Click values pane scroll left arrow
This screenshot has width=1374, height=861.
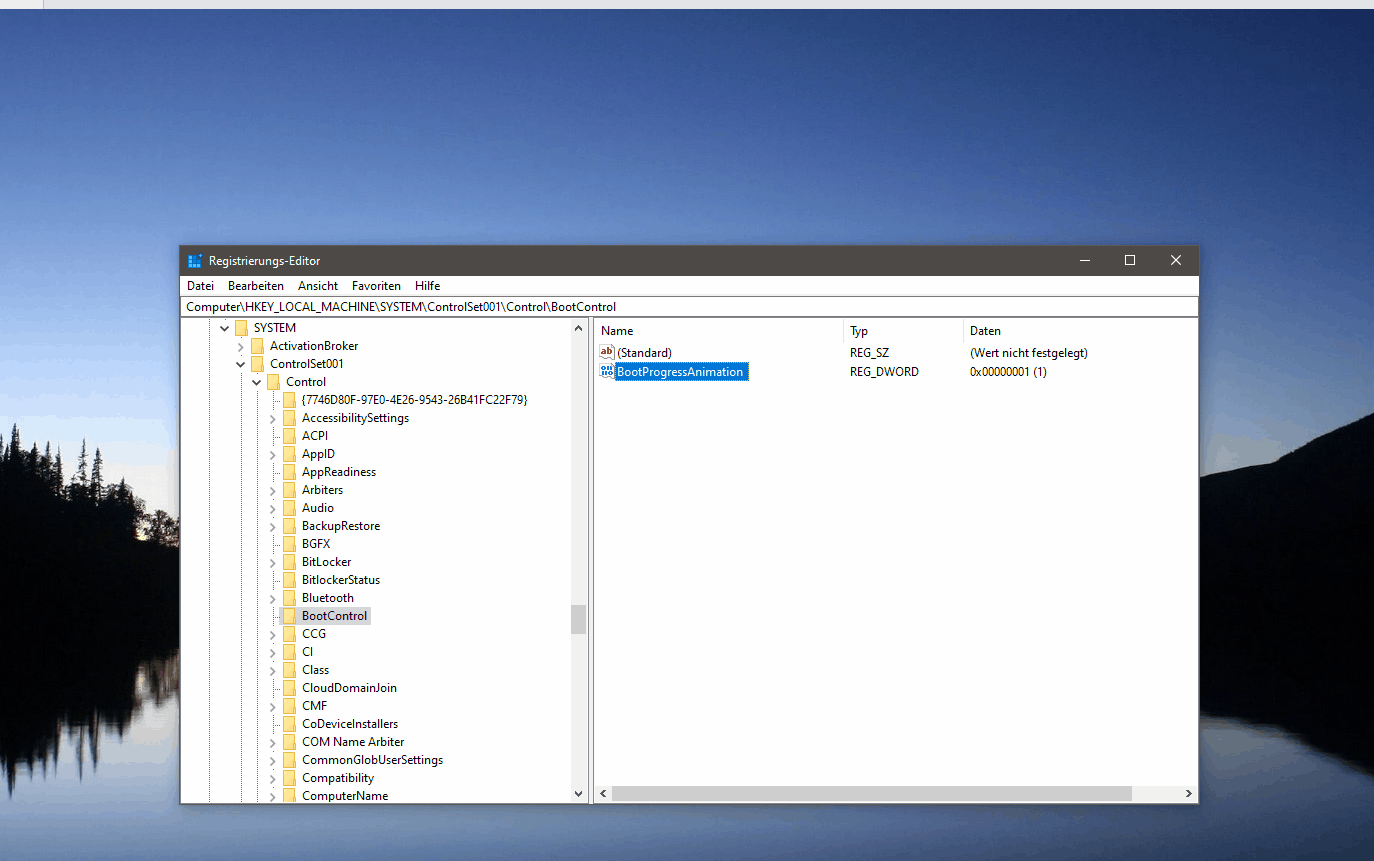pos(603,793)
